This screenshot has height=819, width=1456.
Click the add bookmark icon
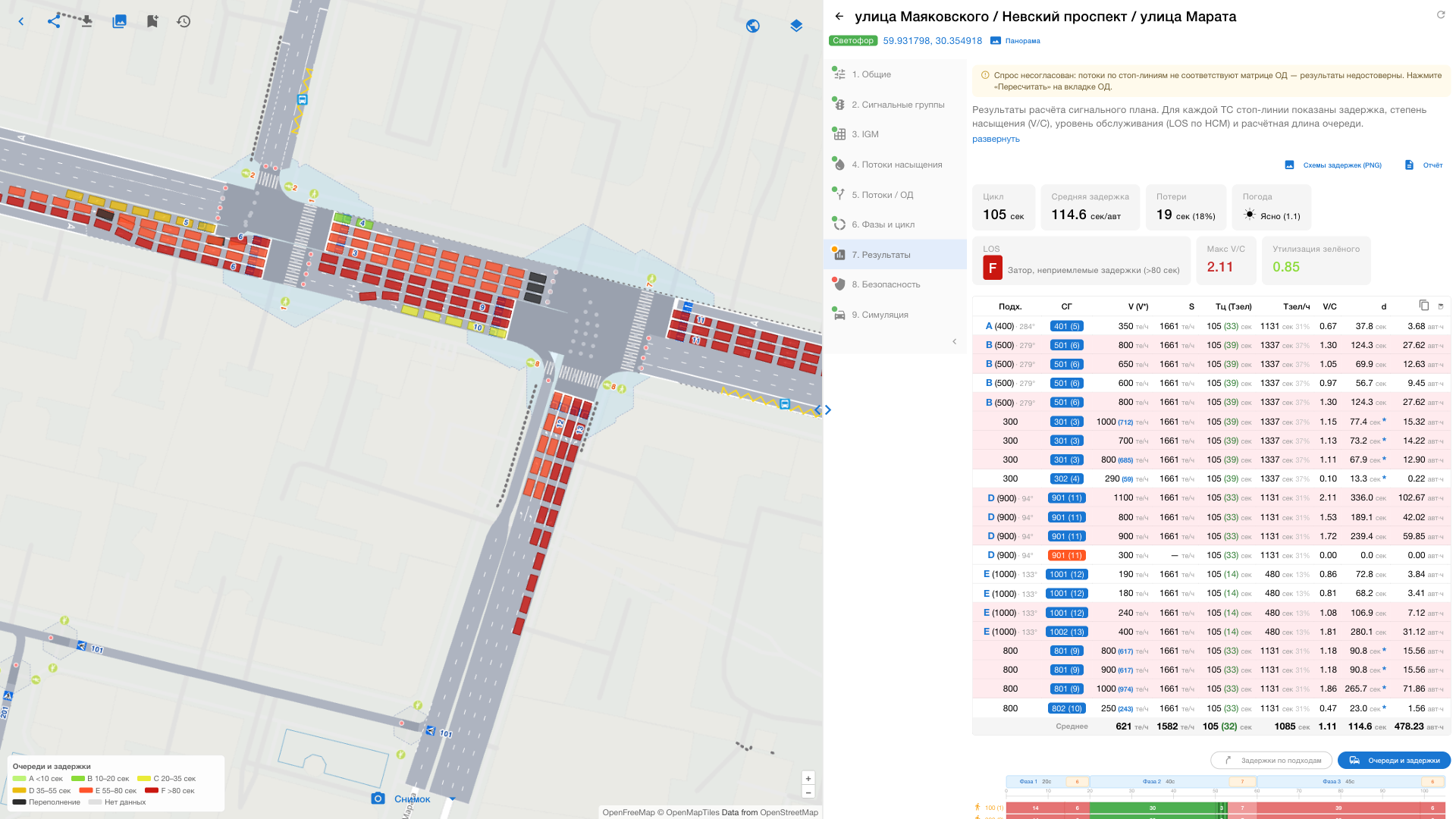coord(152,22)
